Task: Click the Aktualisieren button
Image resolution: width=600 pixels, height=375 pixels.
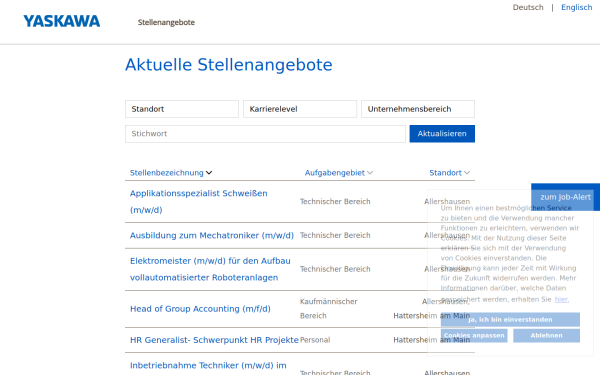Action: 442,134
